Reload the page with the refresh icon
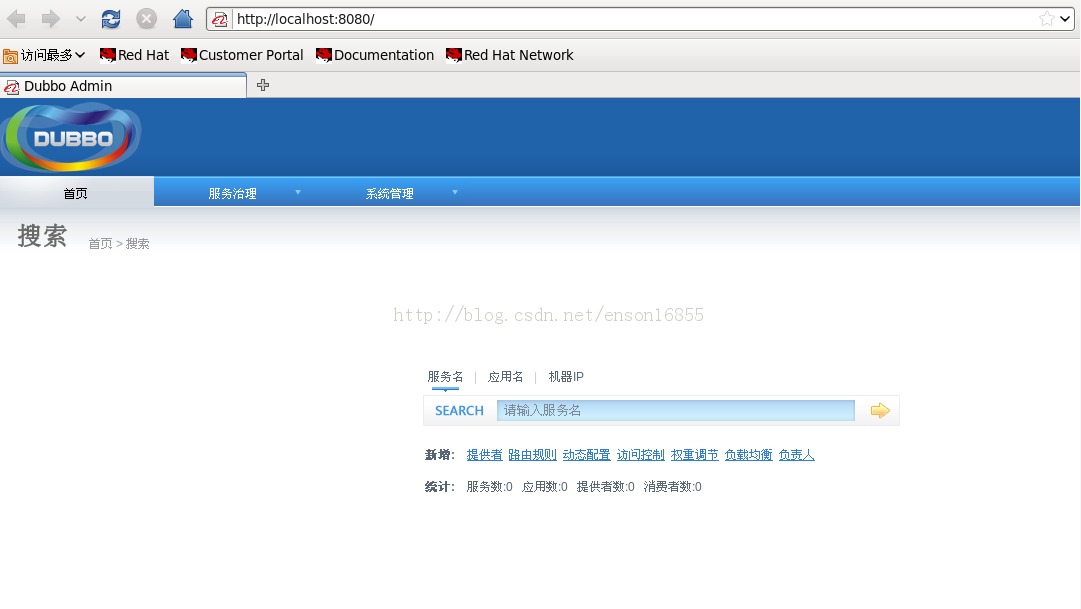The image size is (1081, 609). click(x=110, y=19)
